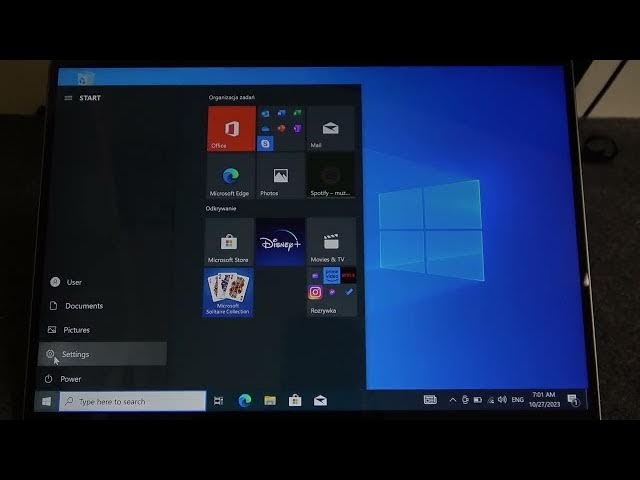The height and width of the screenshot is (480, 640).
Task: Click the 'Organizacja zadań' group heading
Action: (231, 98)
